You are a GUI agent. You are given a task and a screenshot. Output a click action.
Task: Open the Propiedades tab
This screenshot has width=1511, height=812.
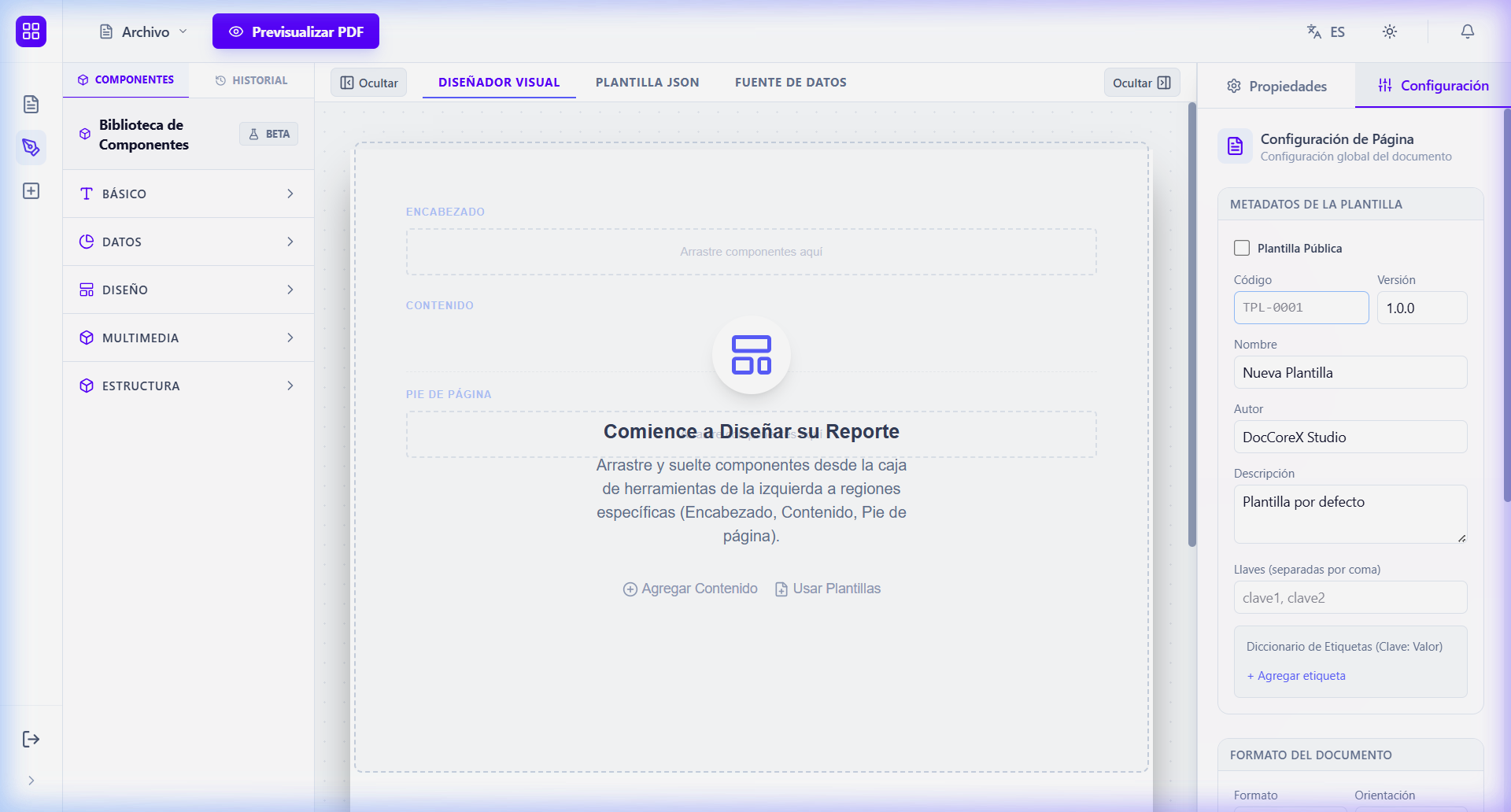click(1276, 86)
